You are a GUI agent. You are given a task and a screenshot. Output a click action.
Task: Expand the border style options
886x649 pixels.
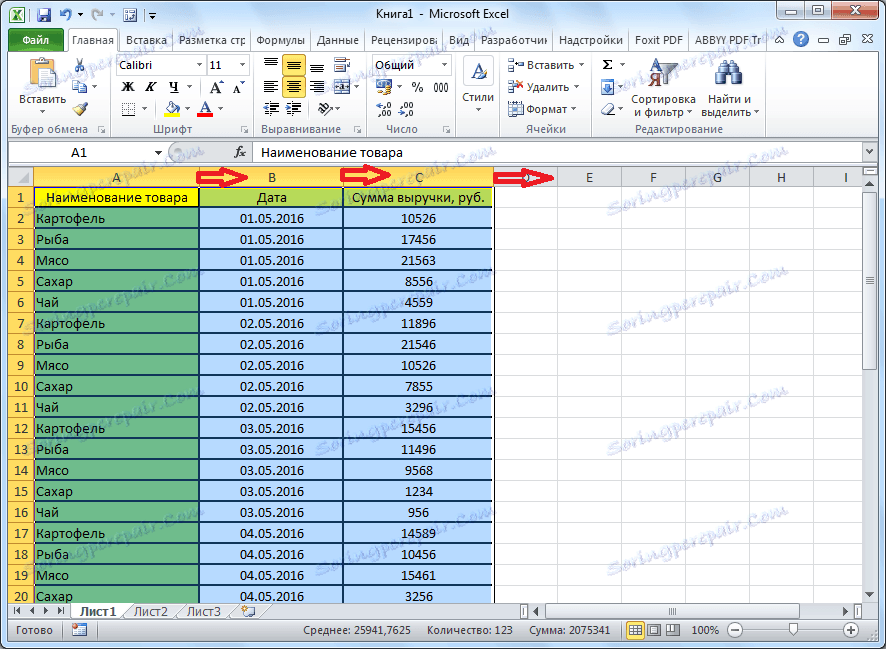(x=143, y=109)
